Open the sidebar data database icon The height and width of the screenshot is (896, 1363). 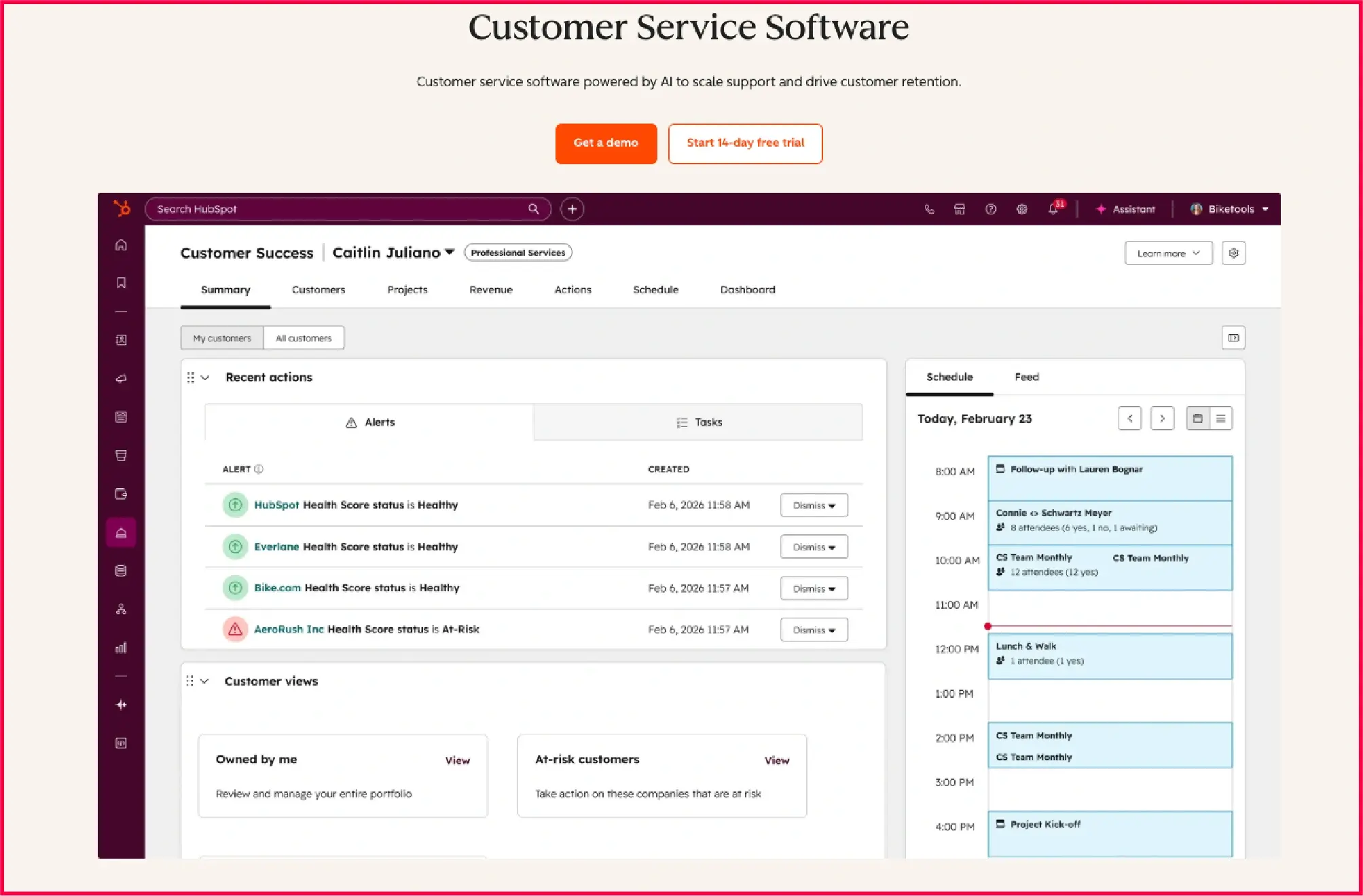click(x=121, y=571)
